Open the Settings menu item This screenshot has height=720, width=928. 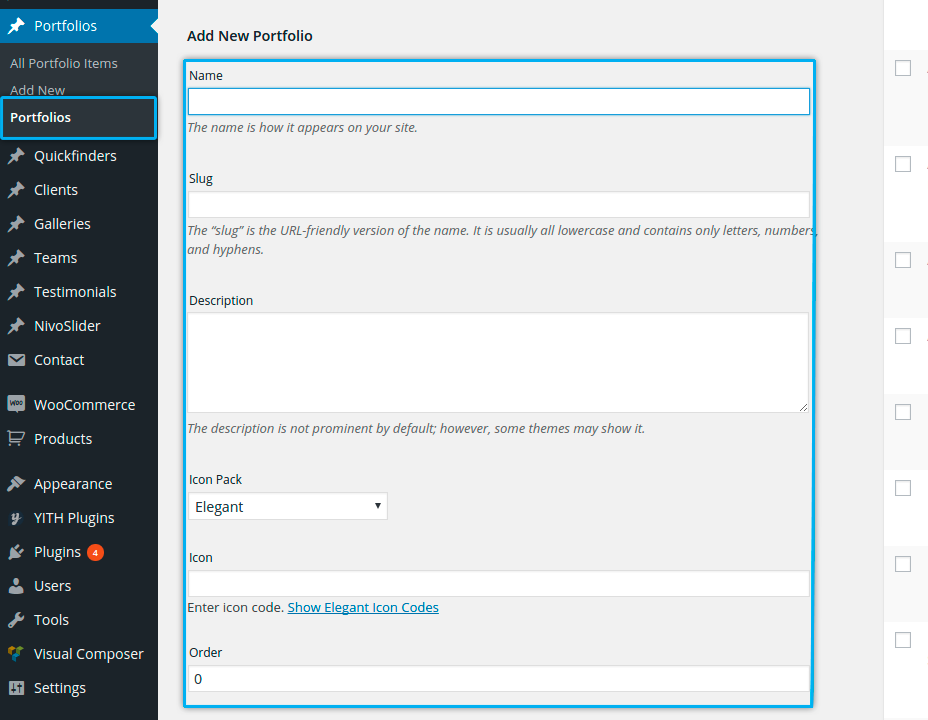pyautogui.click(x=60, y=688)
